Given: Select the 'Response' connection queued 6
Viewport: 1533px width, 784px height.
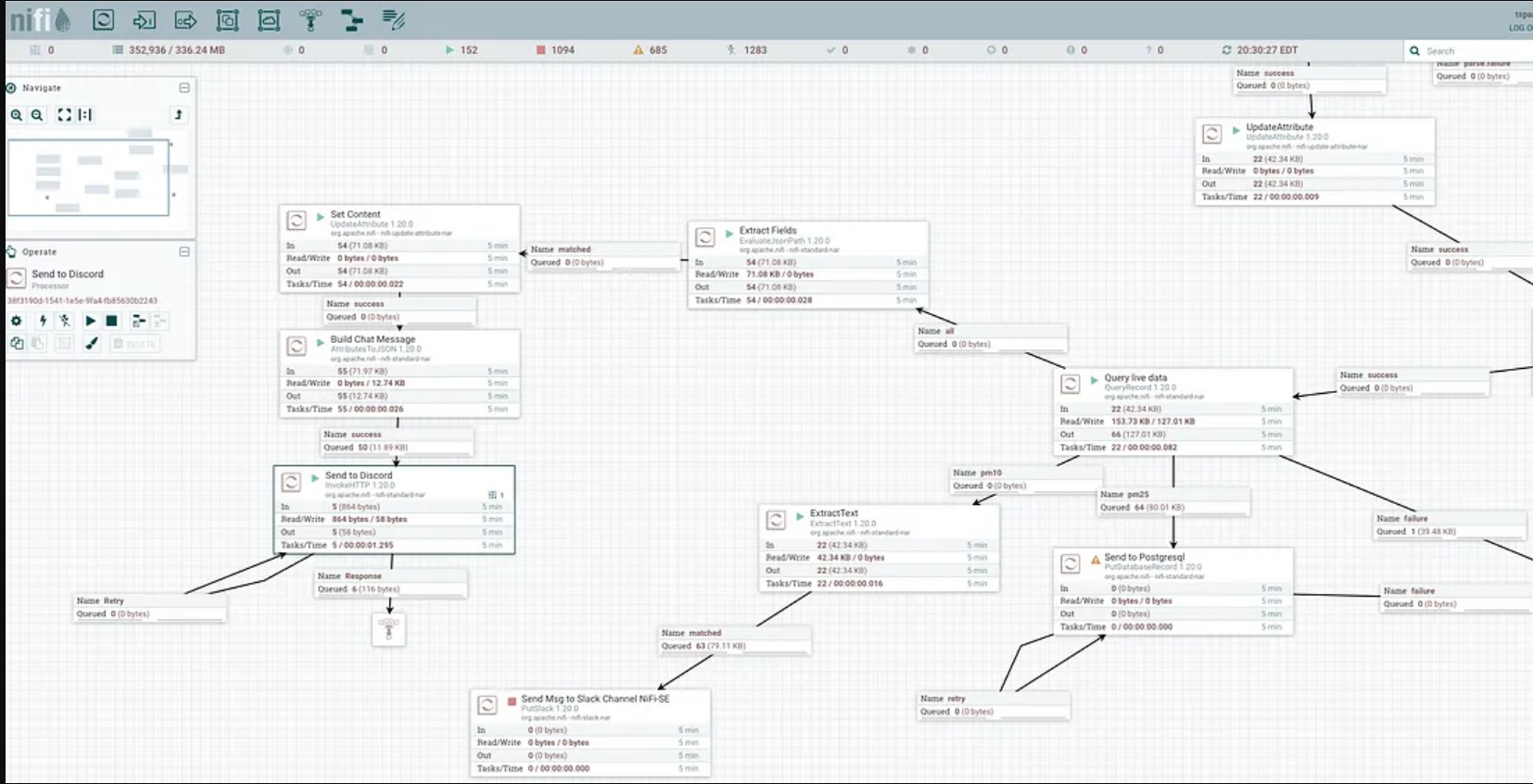Looking at the screenshot, I should [x=391, y=582].
